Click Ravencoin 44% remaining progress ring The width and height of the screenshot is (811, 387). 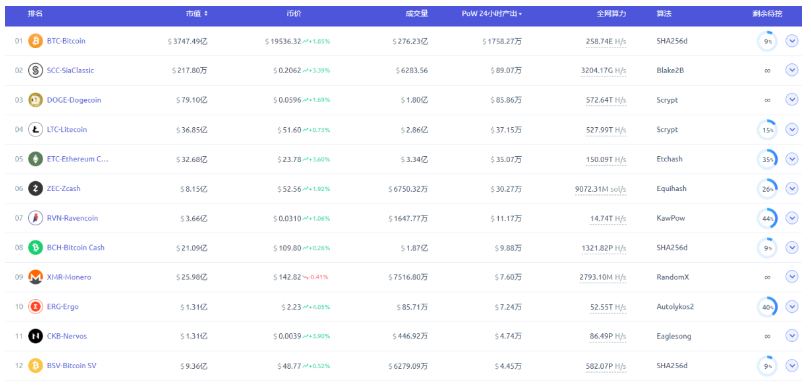[x=767, y=218]
